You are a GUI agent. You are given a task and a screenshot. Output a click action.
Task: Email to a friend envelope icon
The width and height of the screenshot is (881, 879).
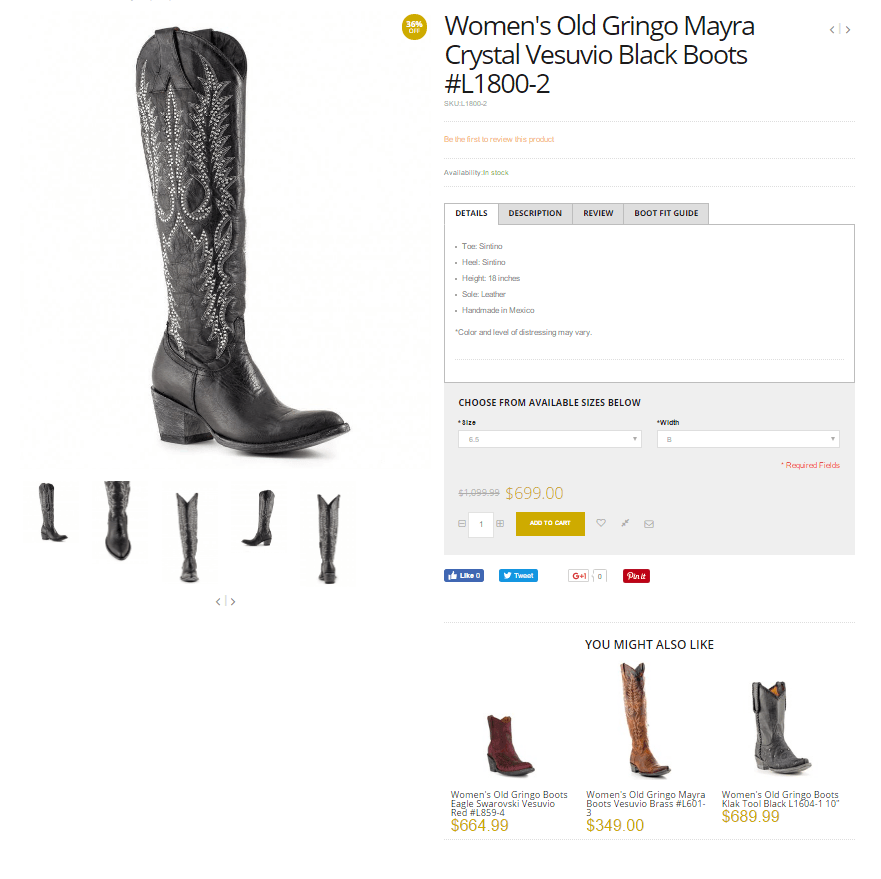pos(649,524)
